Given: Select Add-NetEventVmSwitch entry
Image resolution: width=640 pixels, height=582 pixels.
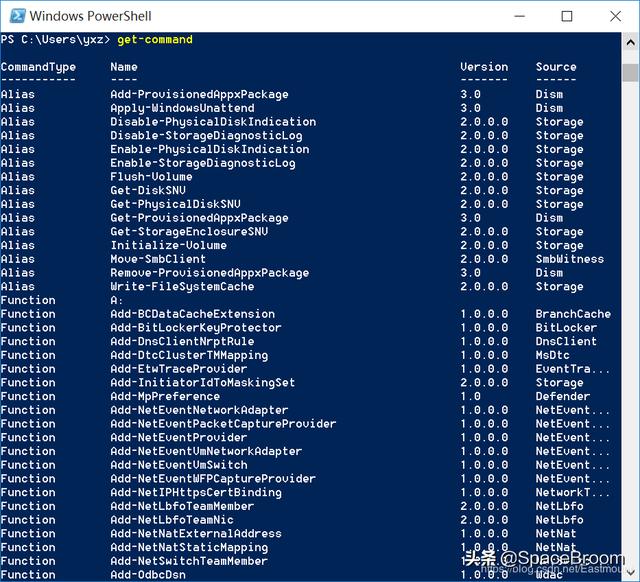Looking at the screenshot, I should [x=179, y=465].
